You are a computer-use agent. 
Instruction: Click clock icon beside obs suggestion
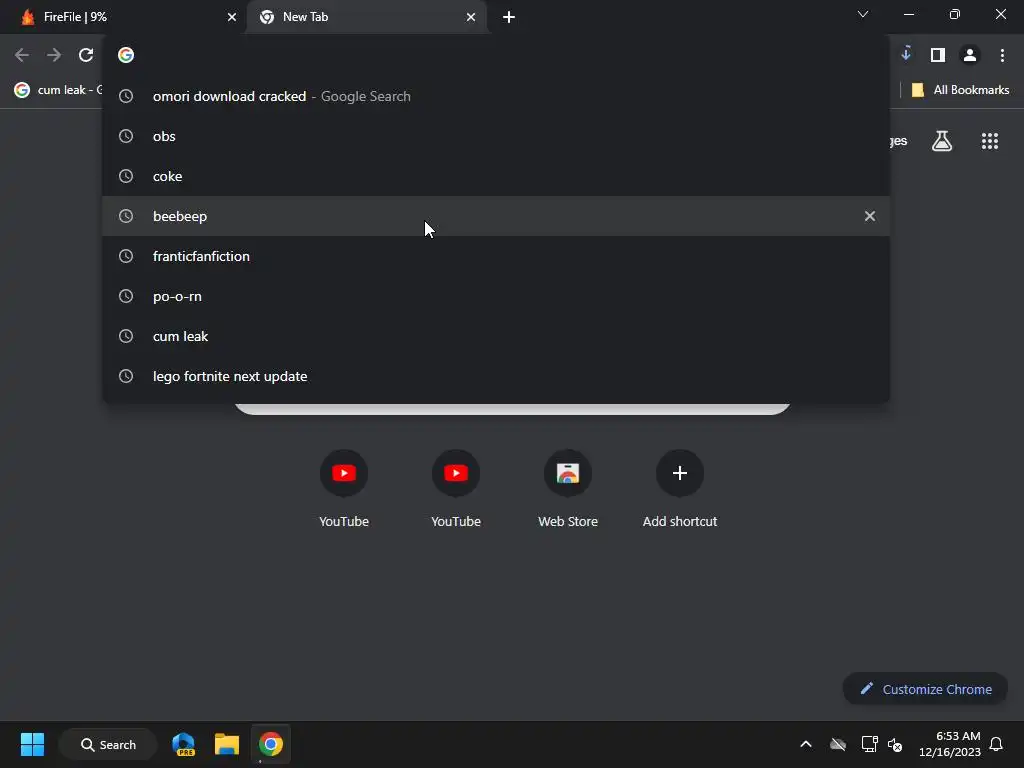(x=126, y=136)
